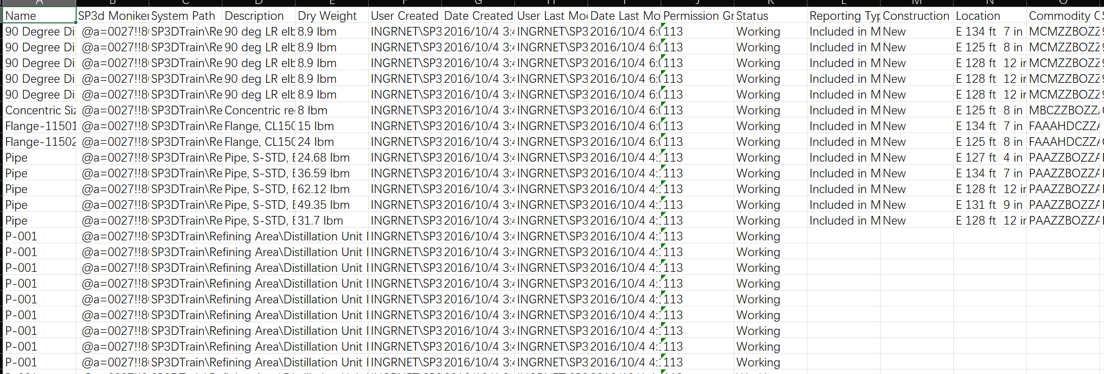This screenshot has height=374, width=1104.
Task: Click the 49.35 lbm dry weight cell
Action: click(332, 205)
